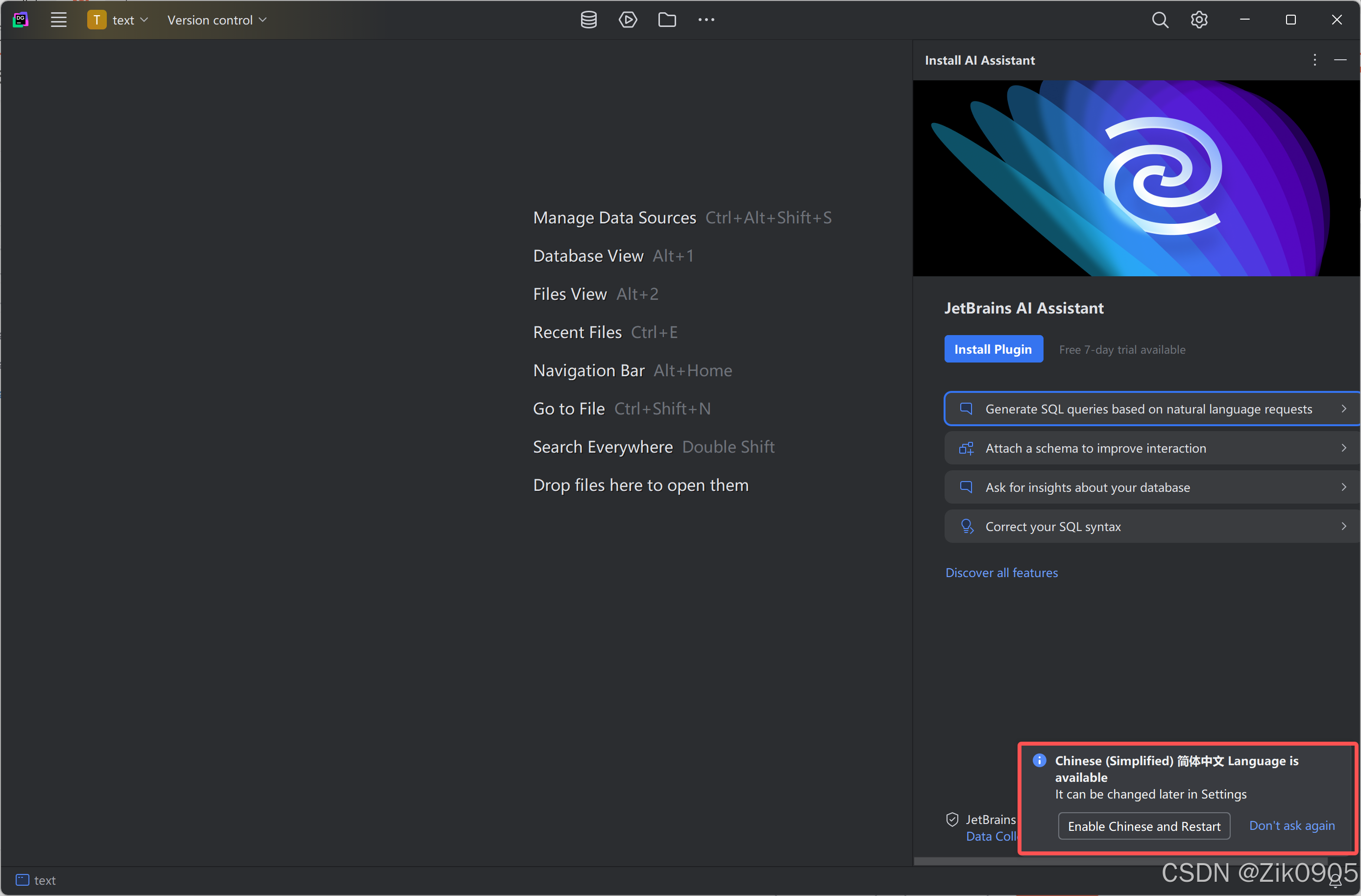Hide the Install AI Assistant panel
Image resolution: width=1361 pixels, height=896 pixels.
(x=1340, y=60)
